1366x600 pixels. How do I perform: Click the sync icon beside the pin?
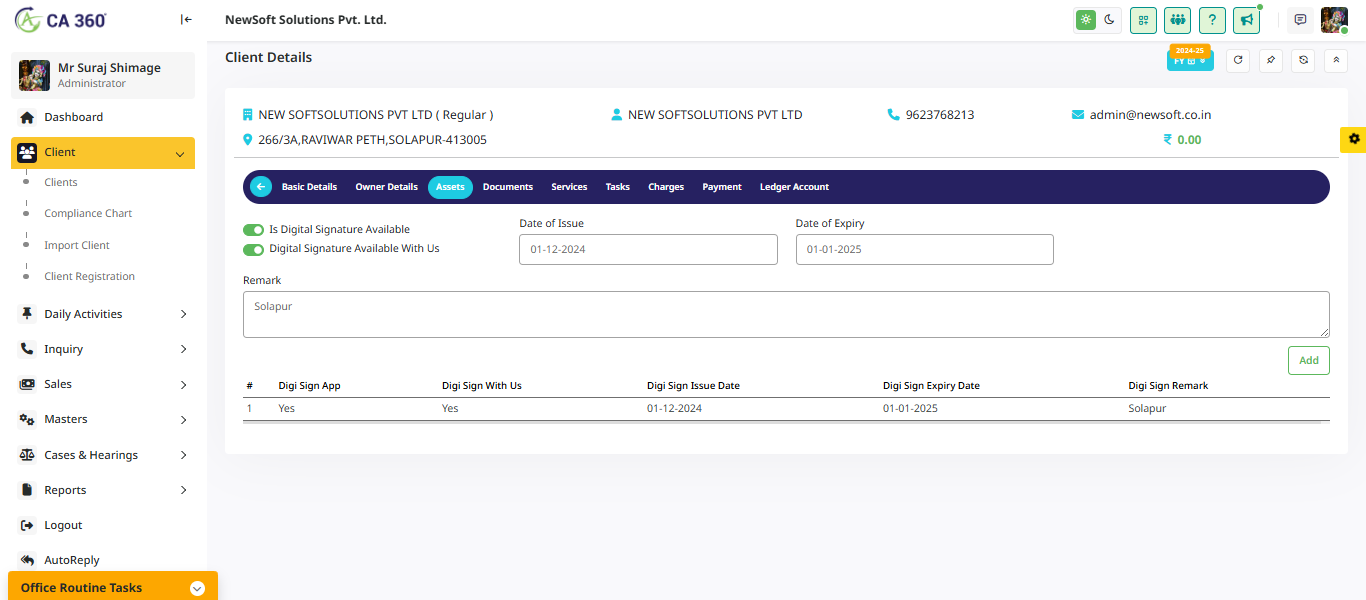1303,60
